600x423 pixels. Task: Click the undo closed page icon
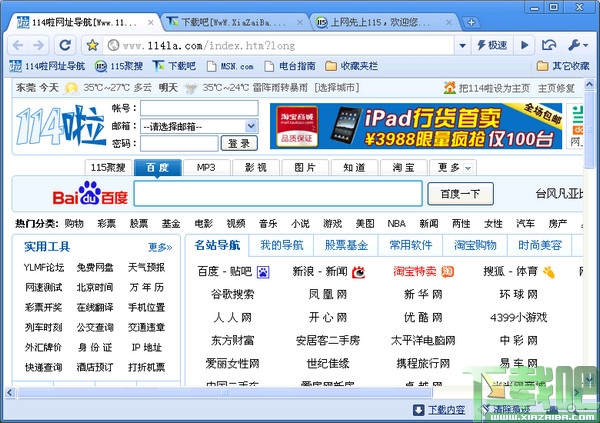(x=549, y=46)
